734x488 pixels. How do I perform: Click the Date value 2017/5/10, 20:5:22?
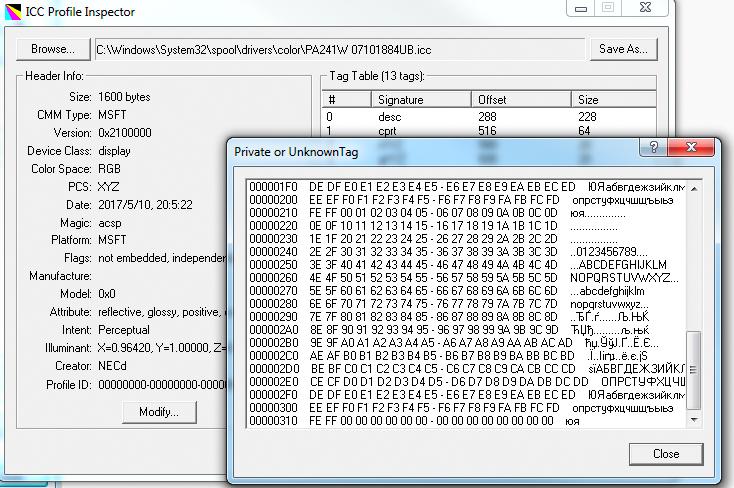coord(145,205)
